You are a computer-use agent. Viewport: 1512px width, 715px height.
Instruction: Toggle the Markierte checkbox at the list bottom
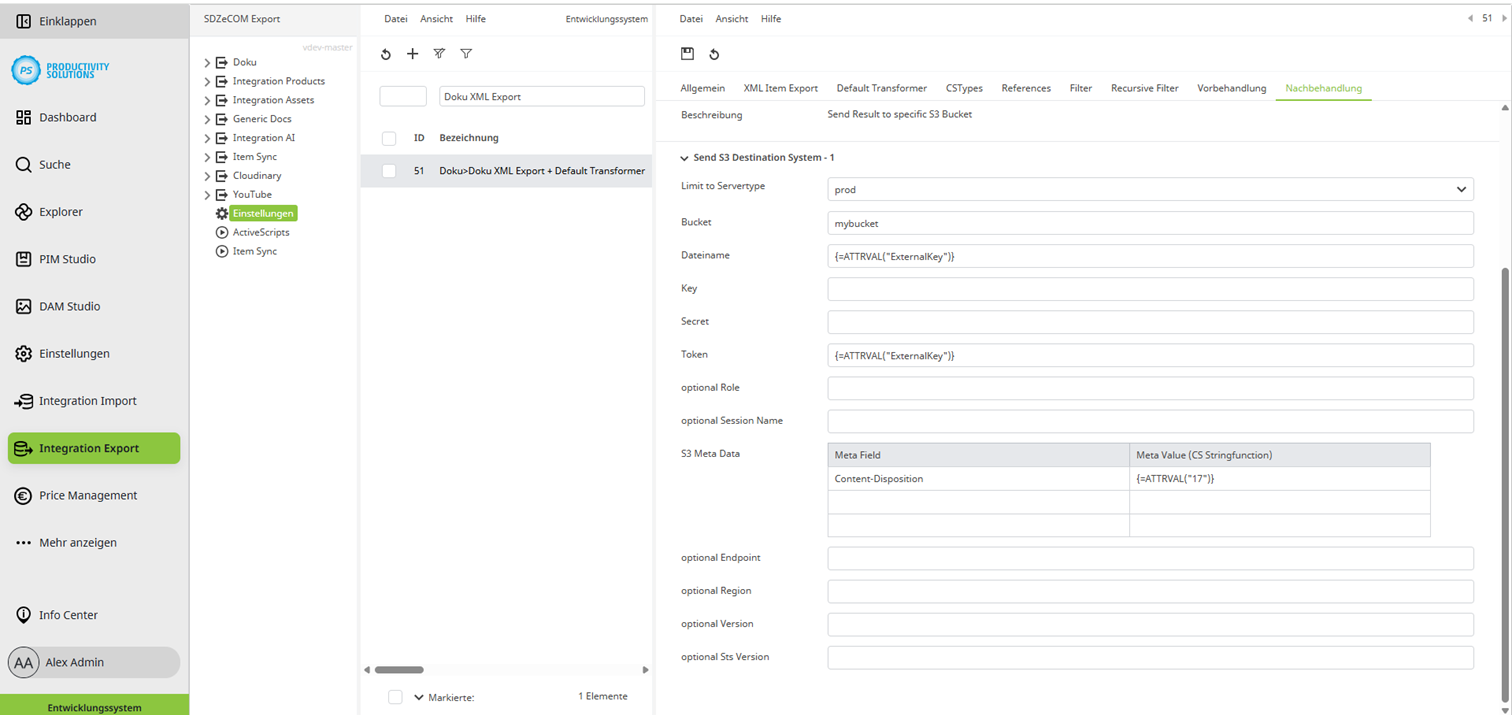coord(395,697)
